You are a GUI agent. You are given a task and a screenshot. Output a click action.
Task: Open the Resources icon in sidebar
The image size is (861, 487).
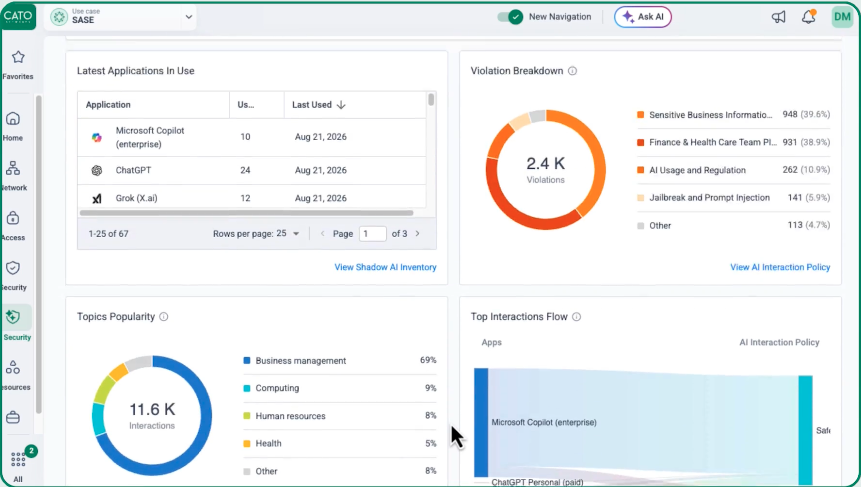(x=13, y=367)
